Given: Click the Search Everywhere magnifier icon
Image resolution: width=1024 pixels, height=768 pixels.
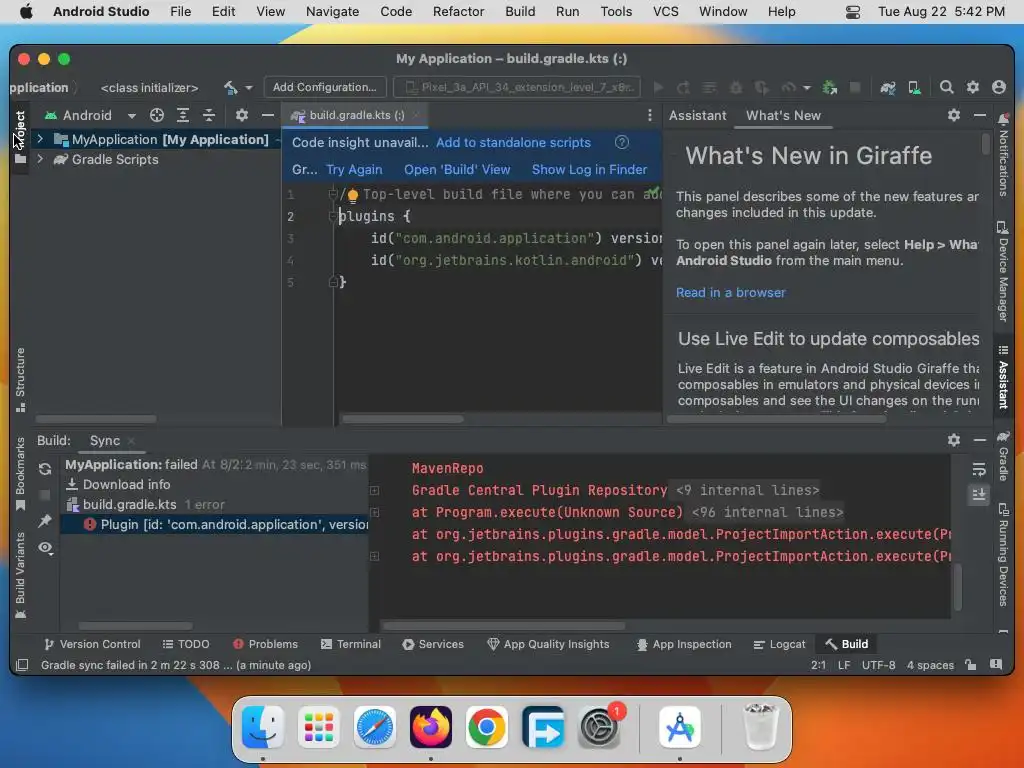Looking at the screenshot, I should coord(946,87).
